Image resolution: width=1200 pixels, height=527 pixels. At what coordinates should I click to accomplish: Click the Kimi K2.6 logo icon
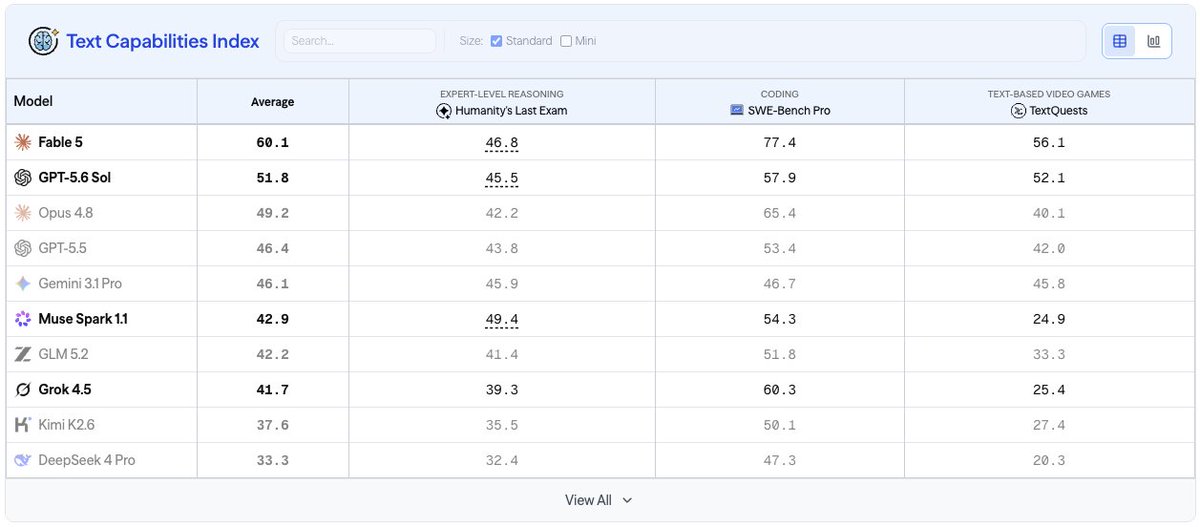(x=23, y=425)
